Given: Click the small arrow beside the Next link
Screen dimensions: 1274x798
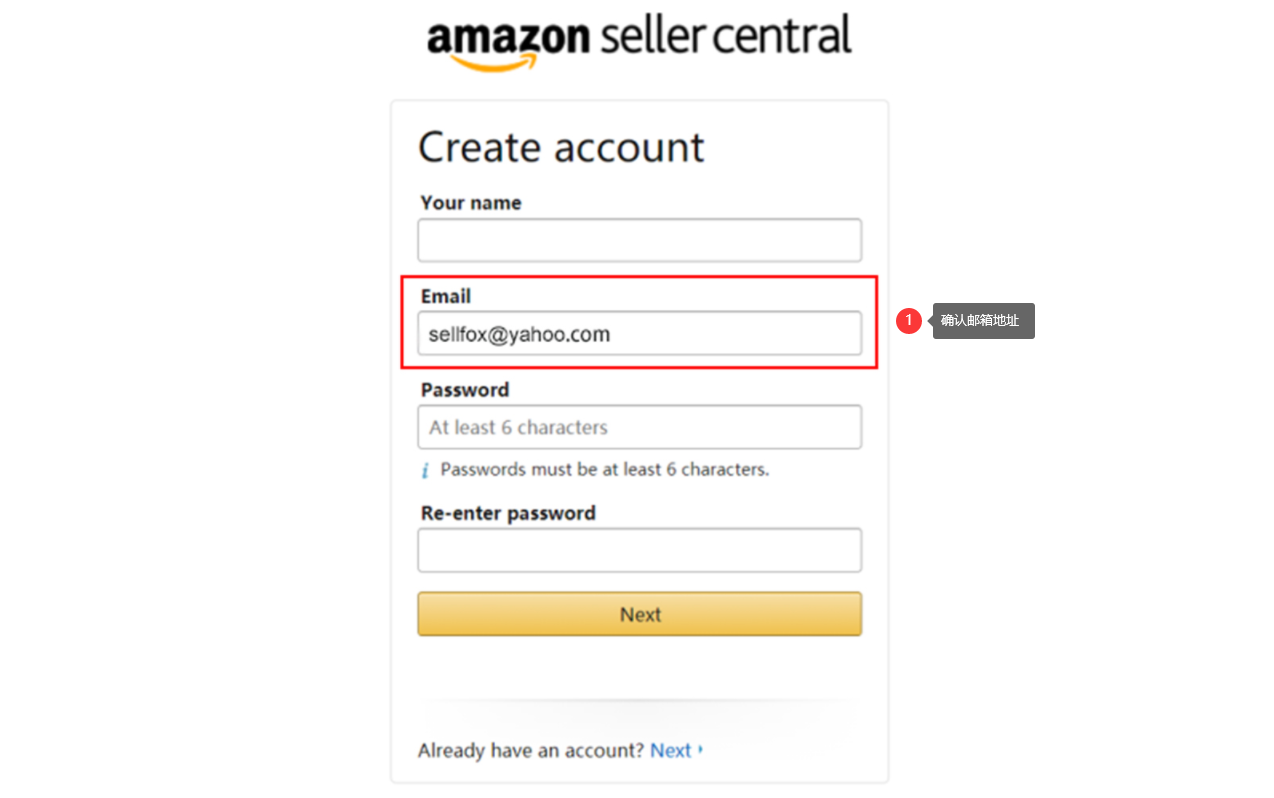Looking at the screenshot, I should click(x=701, y=750).
